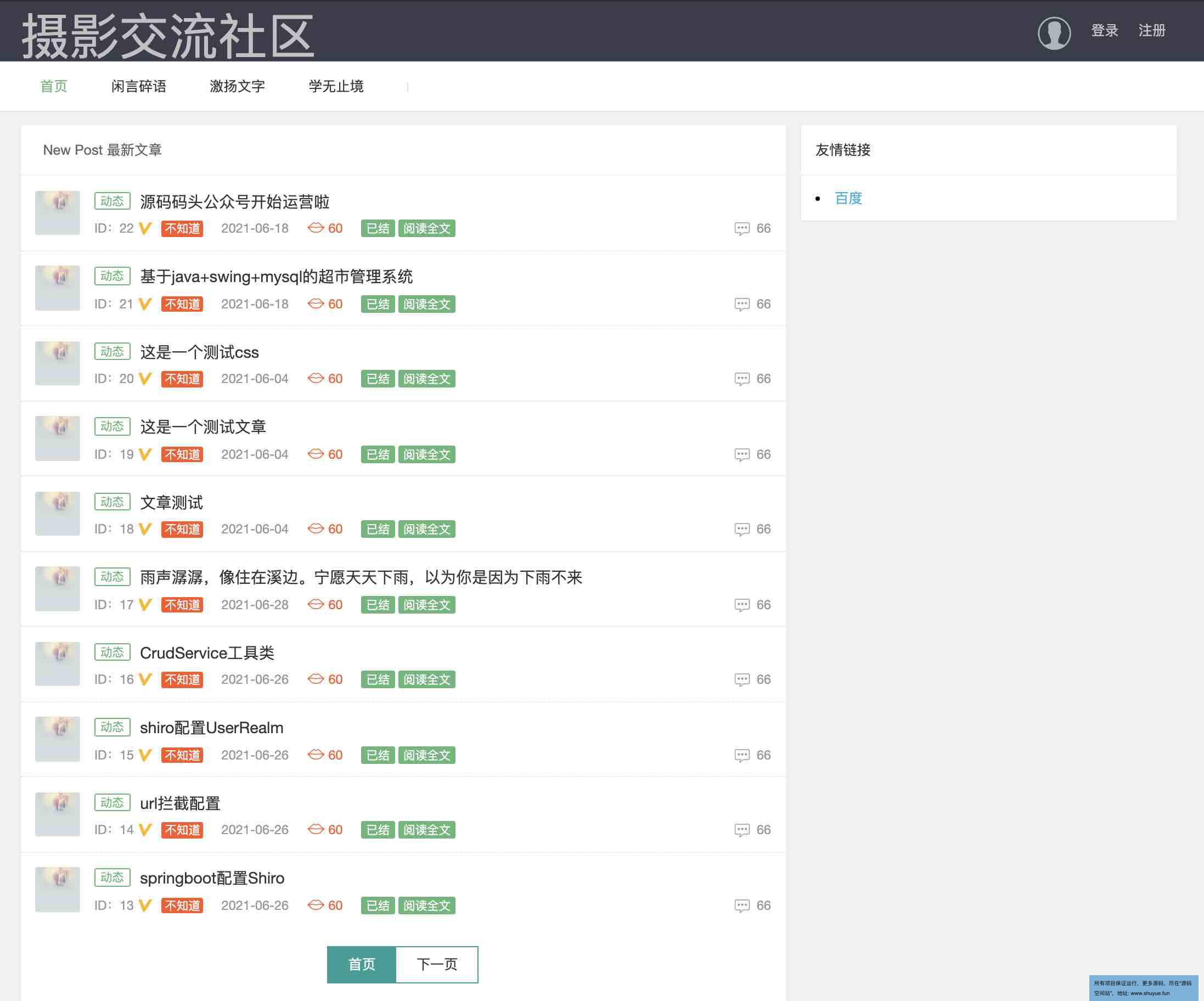
Task: Go to 下一页 next page
Action: click(437, 964)
